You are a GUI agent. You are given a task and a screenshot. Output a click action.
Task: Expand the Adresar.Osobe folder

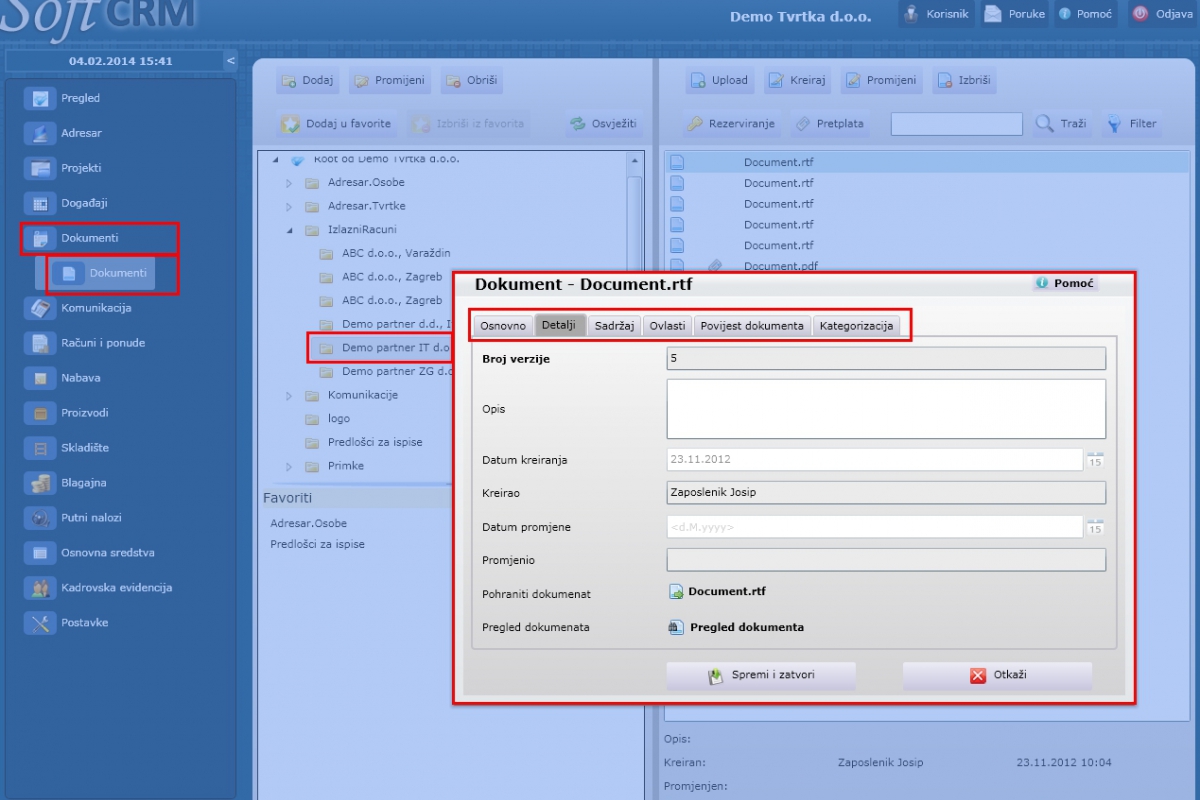point(289,183)
